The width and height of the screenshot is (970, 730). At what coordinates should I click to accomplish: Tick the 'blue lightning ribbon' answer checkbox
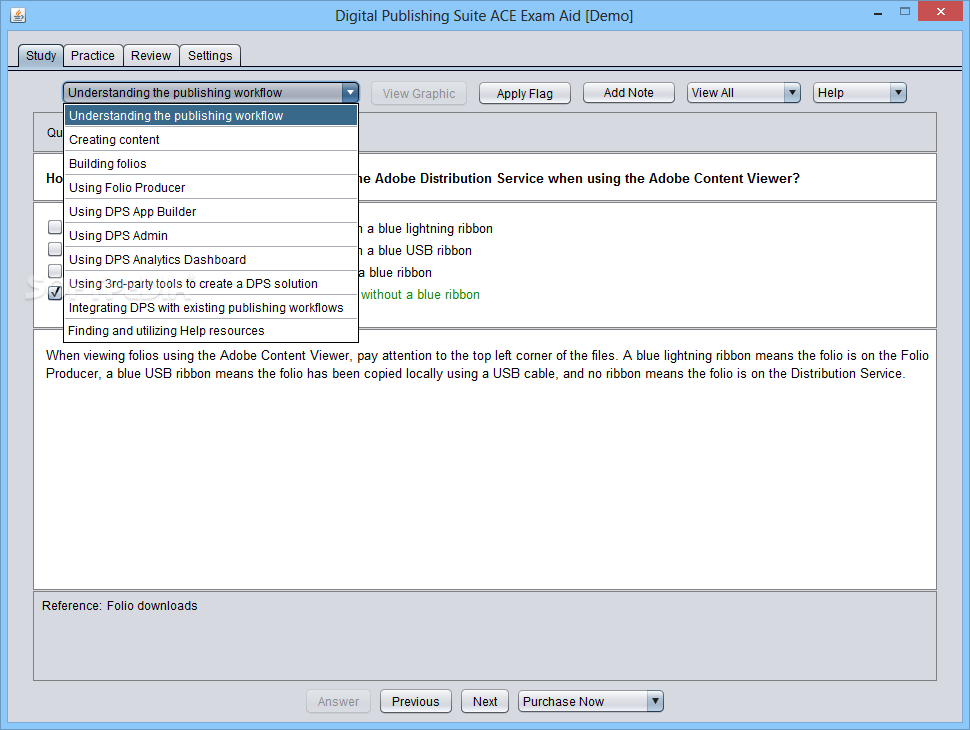pos(55,227)
